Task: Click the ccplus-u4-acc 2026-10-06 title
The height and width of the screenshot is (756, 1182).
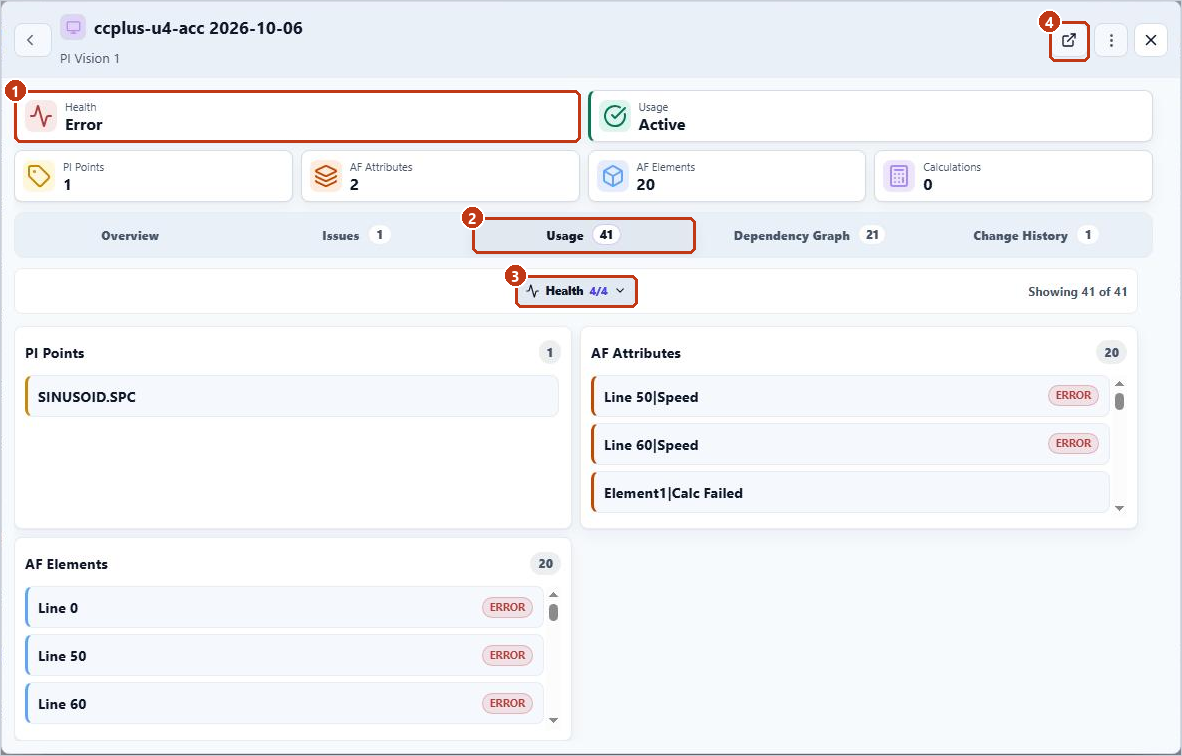Action: pyautogui.click(x=198, y=29)
